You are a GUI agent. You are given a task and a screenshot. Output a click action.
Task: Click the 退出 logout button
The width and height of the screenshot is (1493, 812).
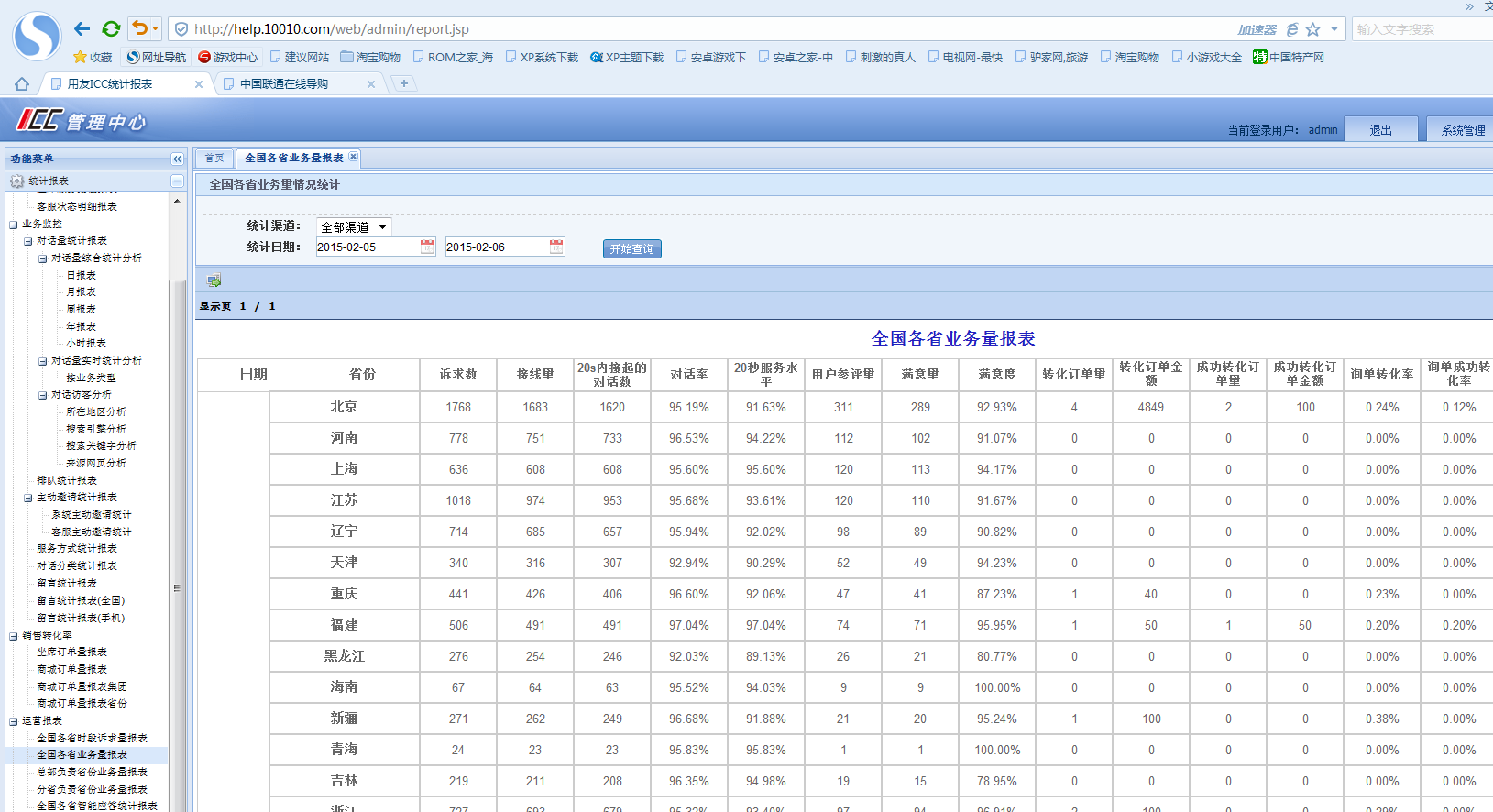(1380, 129)
